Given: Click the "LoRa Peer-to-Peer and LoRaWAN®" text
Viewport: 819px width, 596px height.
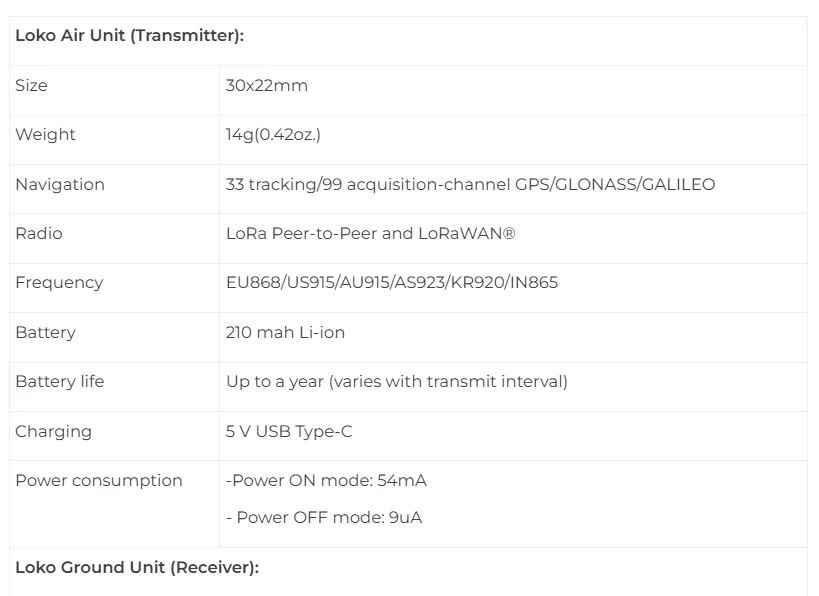Looking at the screenshot, I should click(370, 233).
